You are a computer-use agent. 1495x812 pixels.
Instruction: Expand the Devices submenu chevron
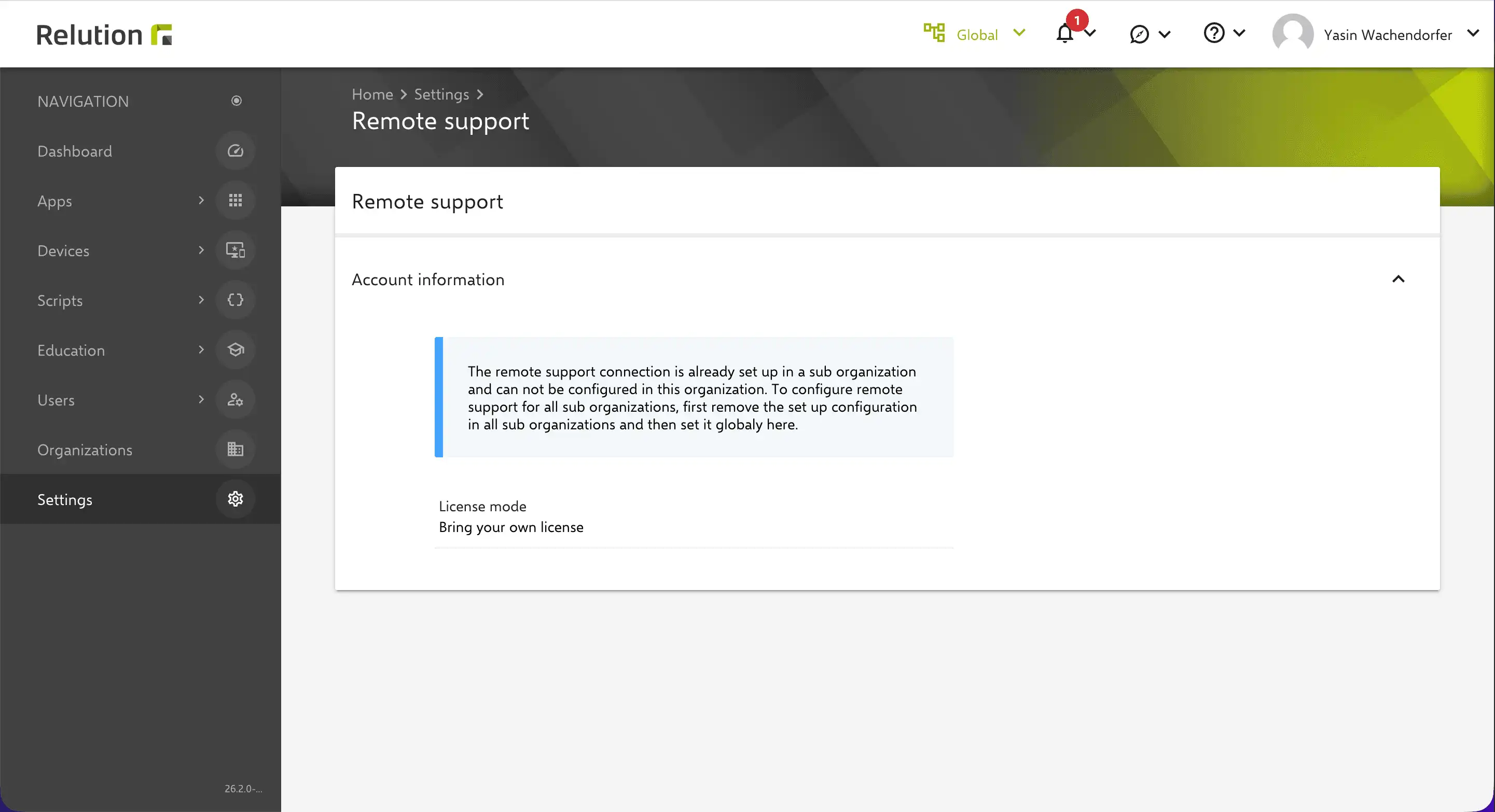click(201, 250)
